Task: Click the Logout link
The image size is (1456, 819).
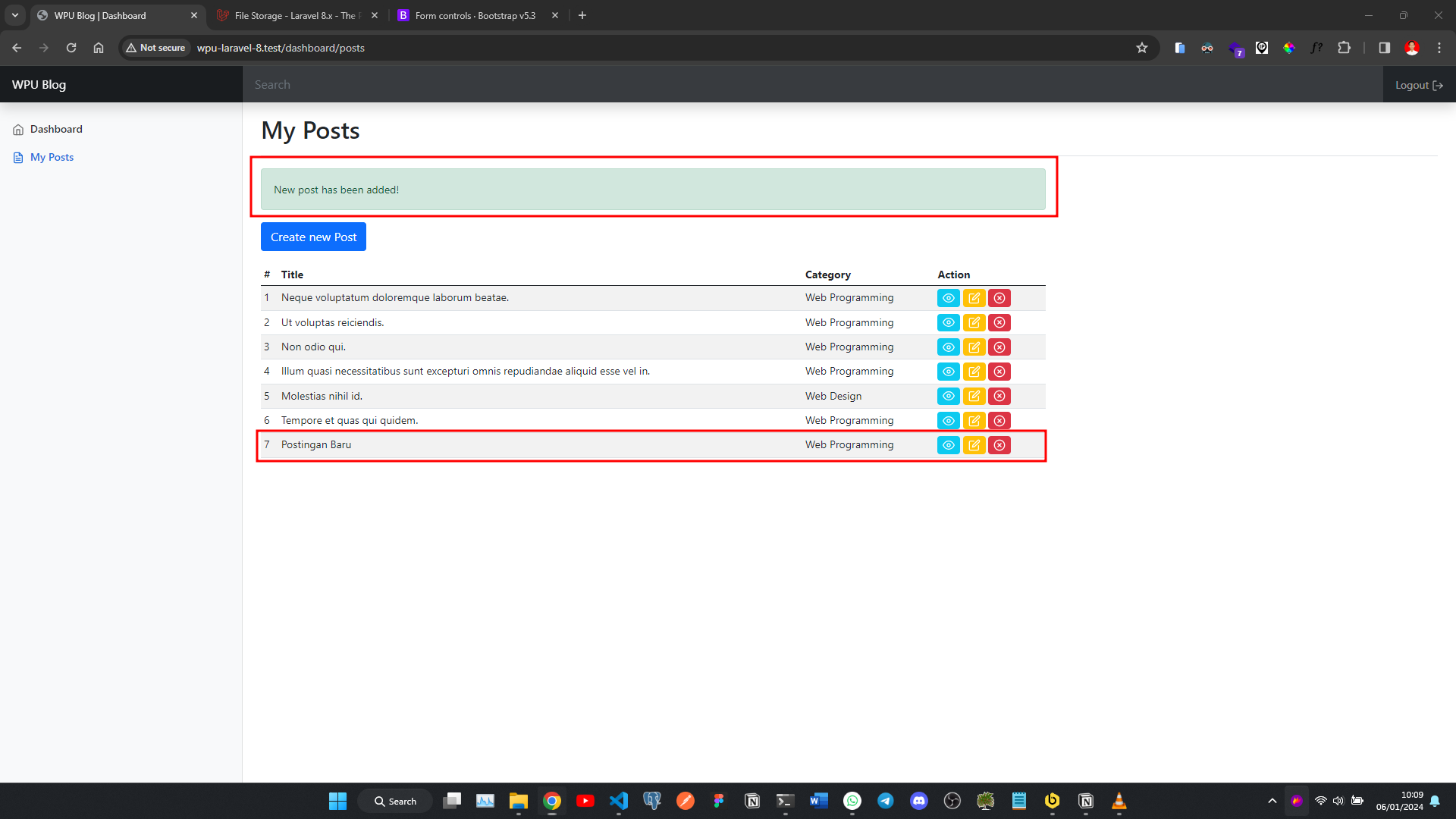Action: 1418,85
